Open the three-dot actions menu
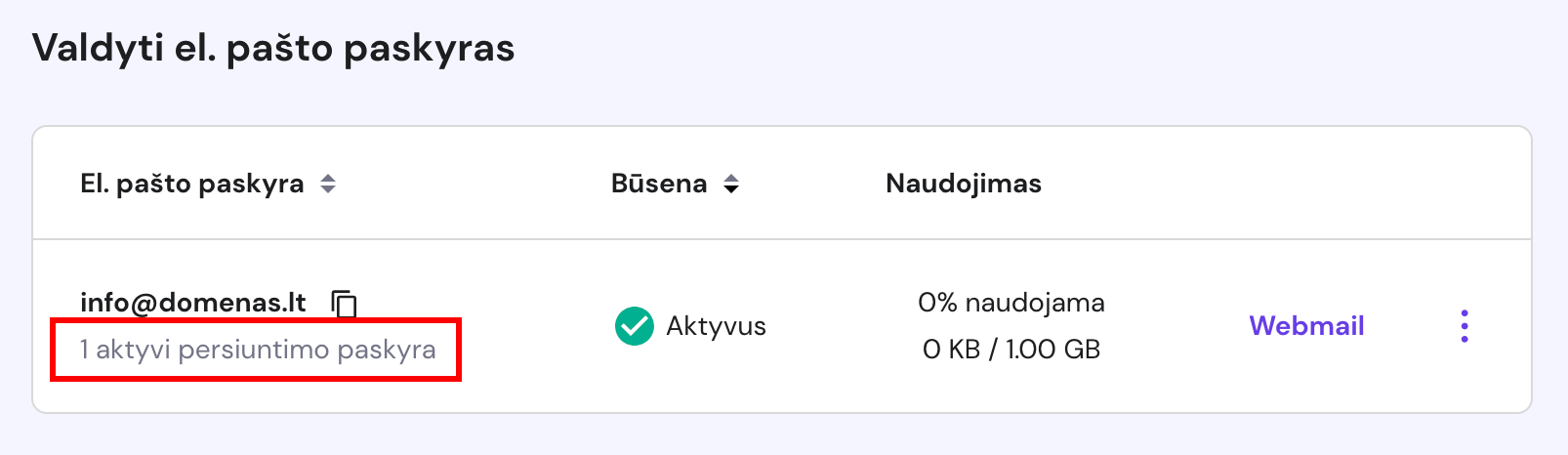 1464,326
